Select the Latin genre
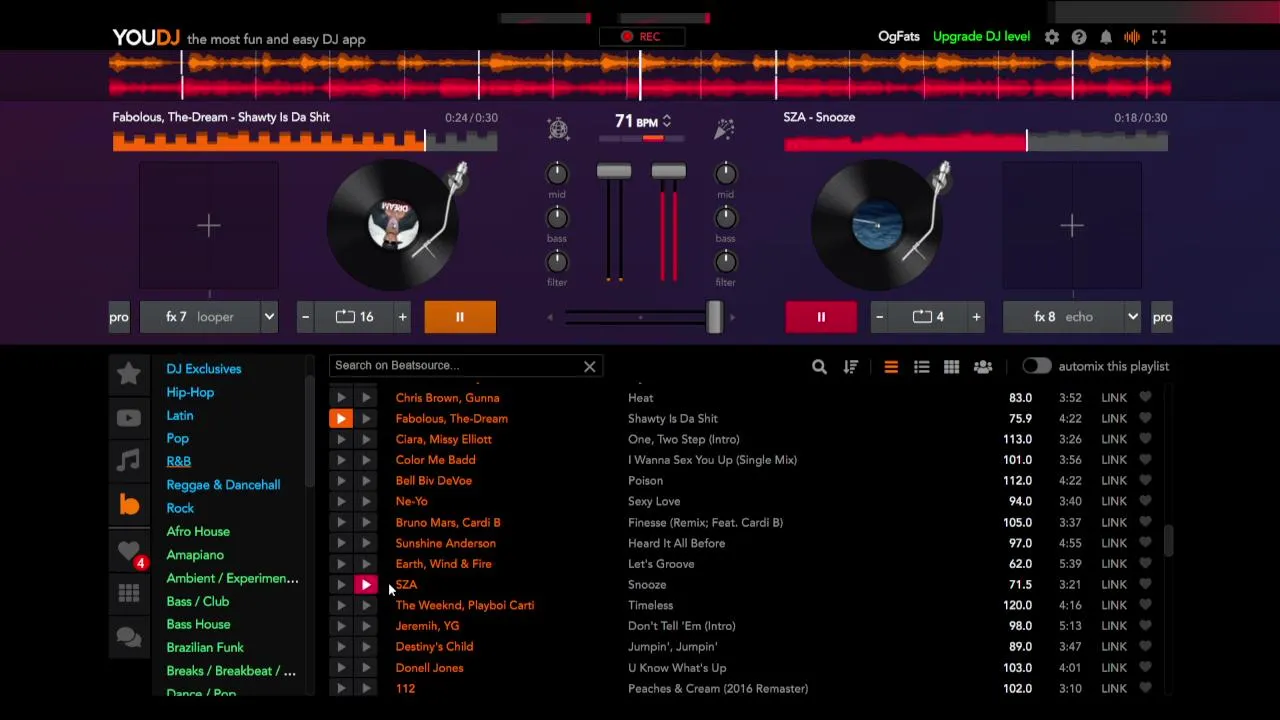Screen dimensions: 1280x720 (180, 415)
